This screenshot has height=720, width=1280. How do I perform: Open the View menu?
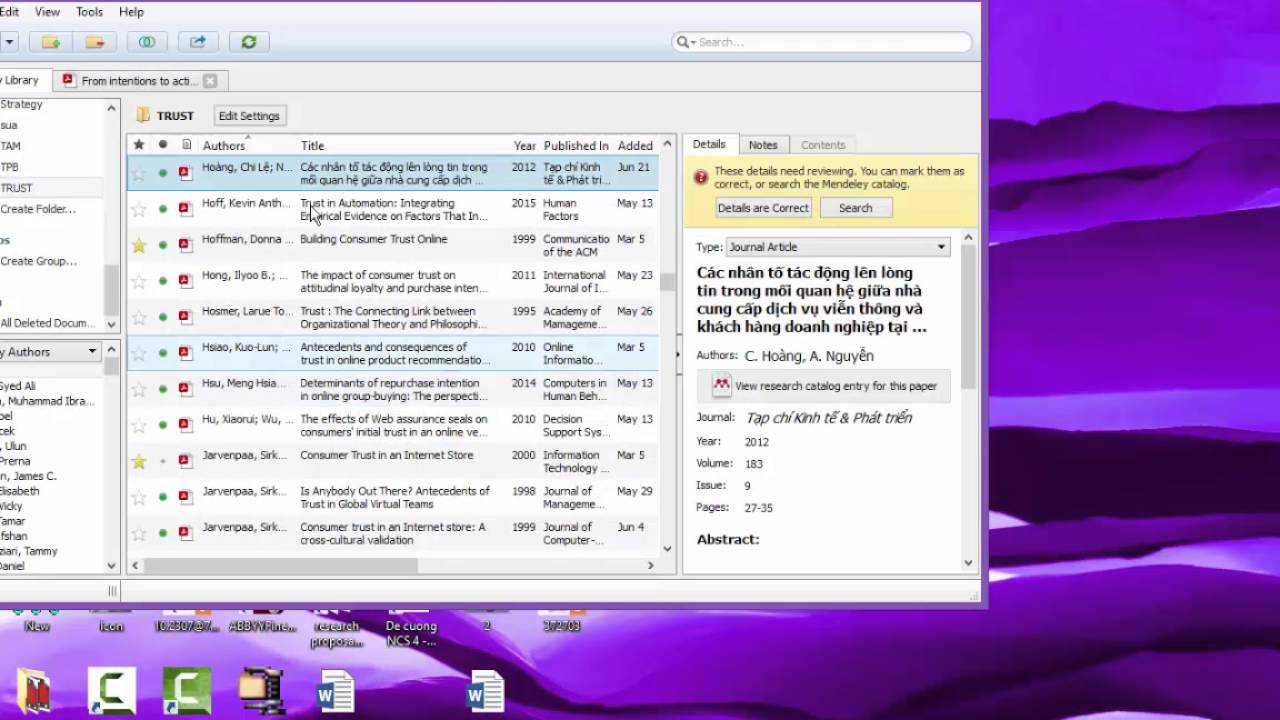pos(47,12)
